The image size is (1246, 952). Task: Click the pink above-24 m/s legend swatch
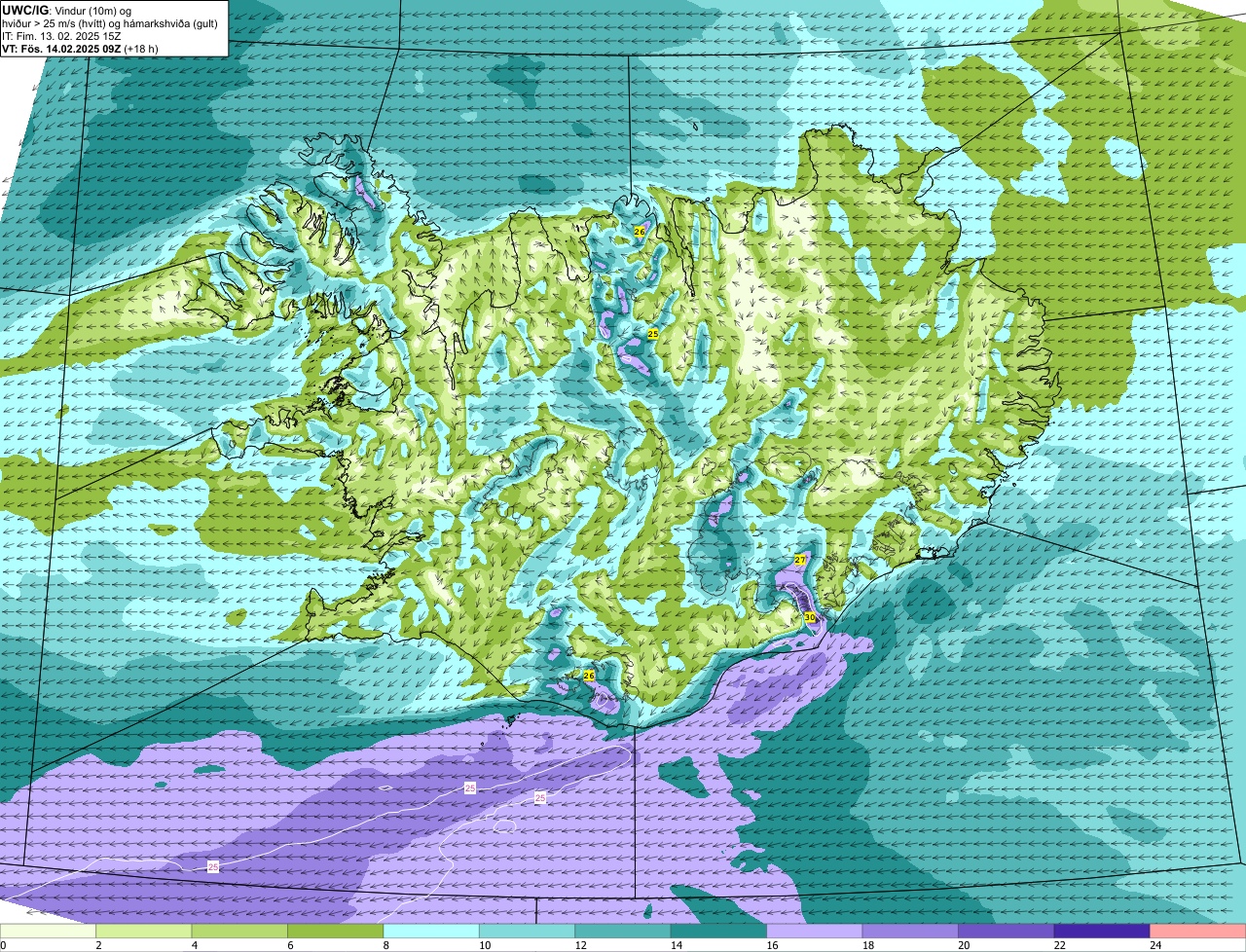[1198, 931]
